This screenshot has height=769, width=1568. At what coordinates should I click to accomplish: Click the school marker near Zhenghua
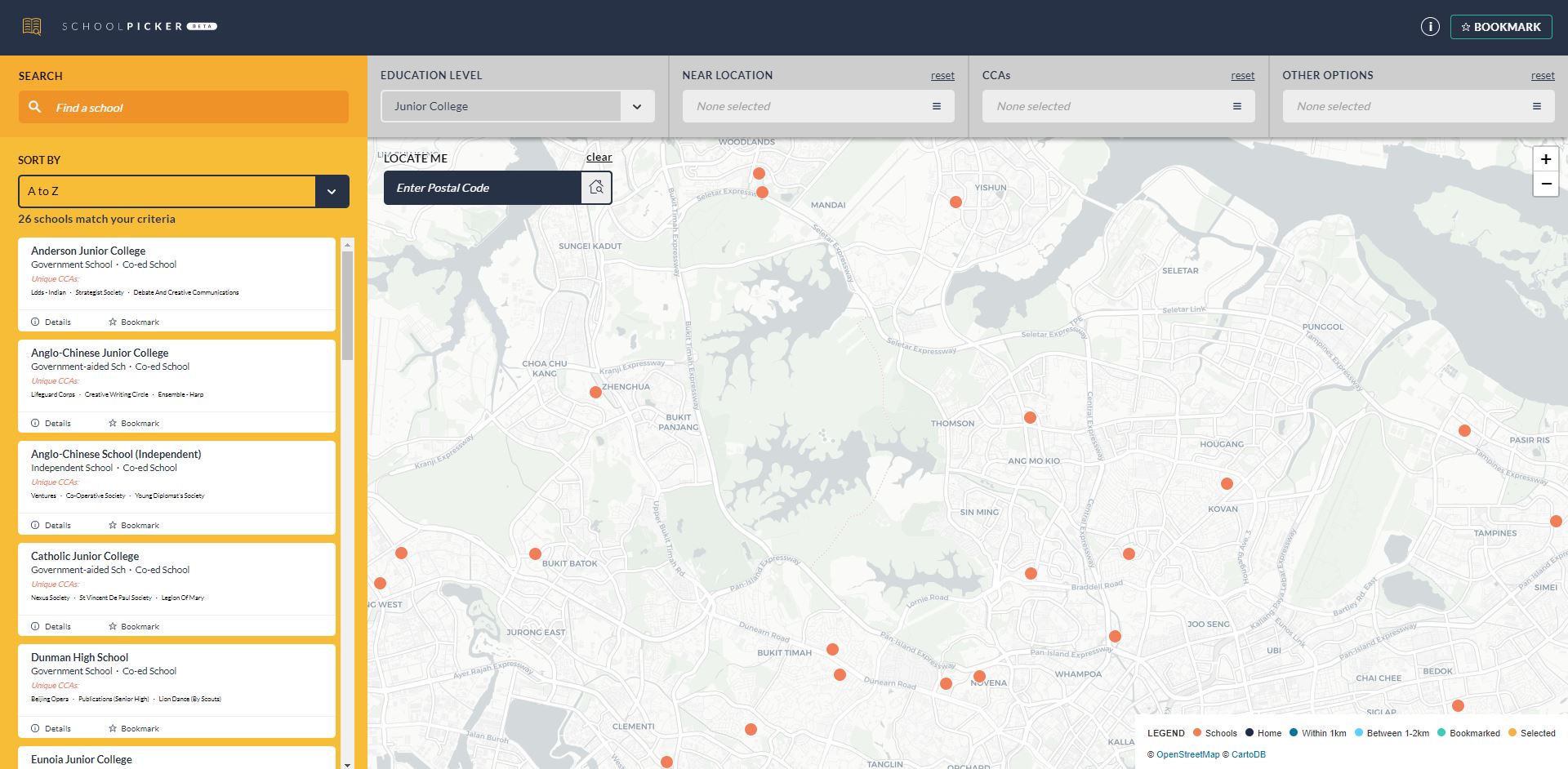click(595, 392)
